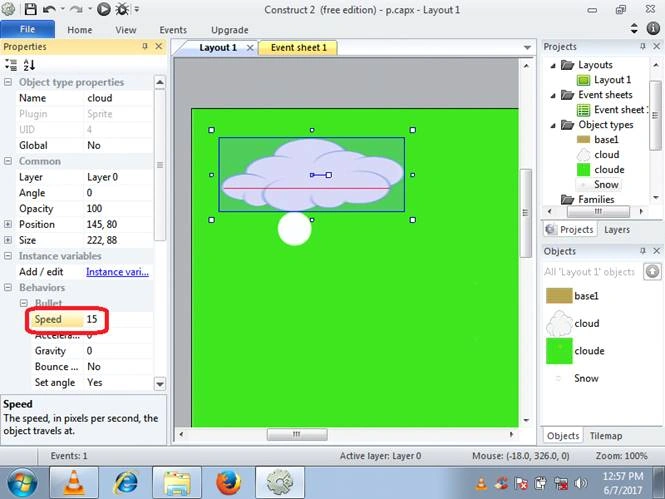The height and width of the screenshot is (499, 665).
Task: Click the properties scroll down arrow
Action: click(160, 384)
